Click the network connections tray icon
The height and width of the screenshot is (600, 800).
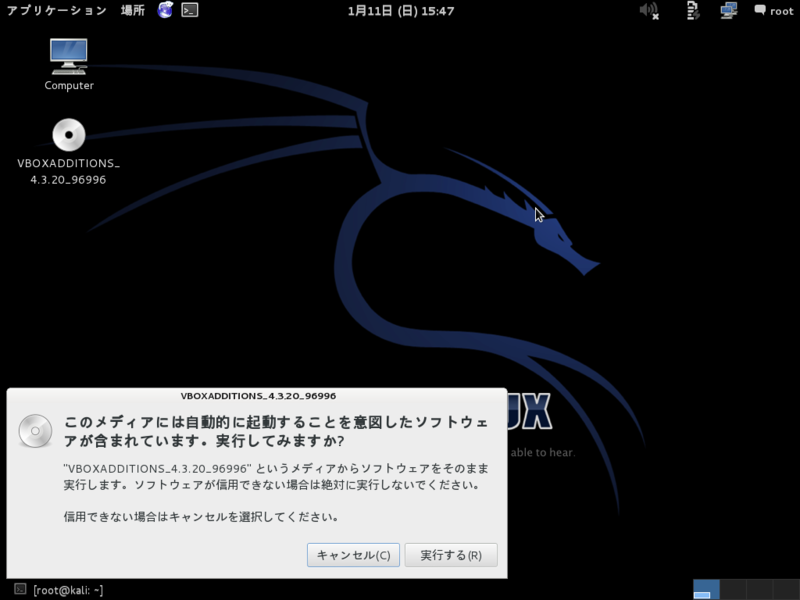[727, 12]
